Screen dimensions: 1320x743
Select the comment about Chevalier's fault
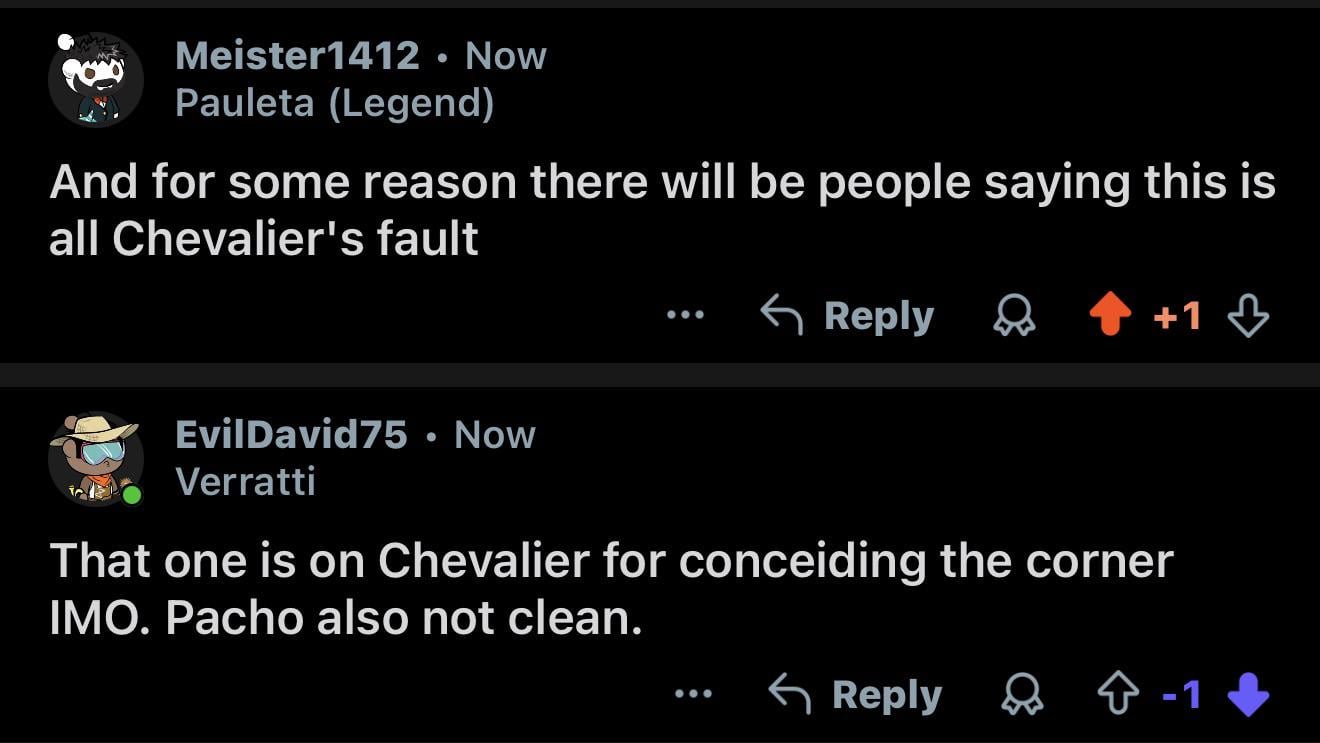(660, 210)
